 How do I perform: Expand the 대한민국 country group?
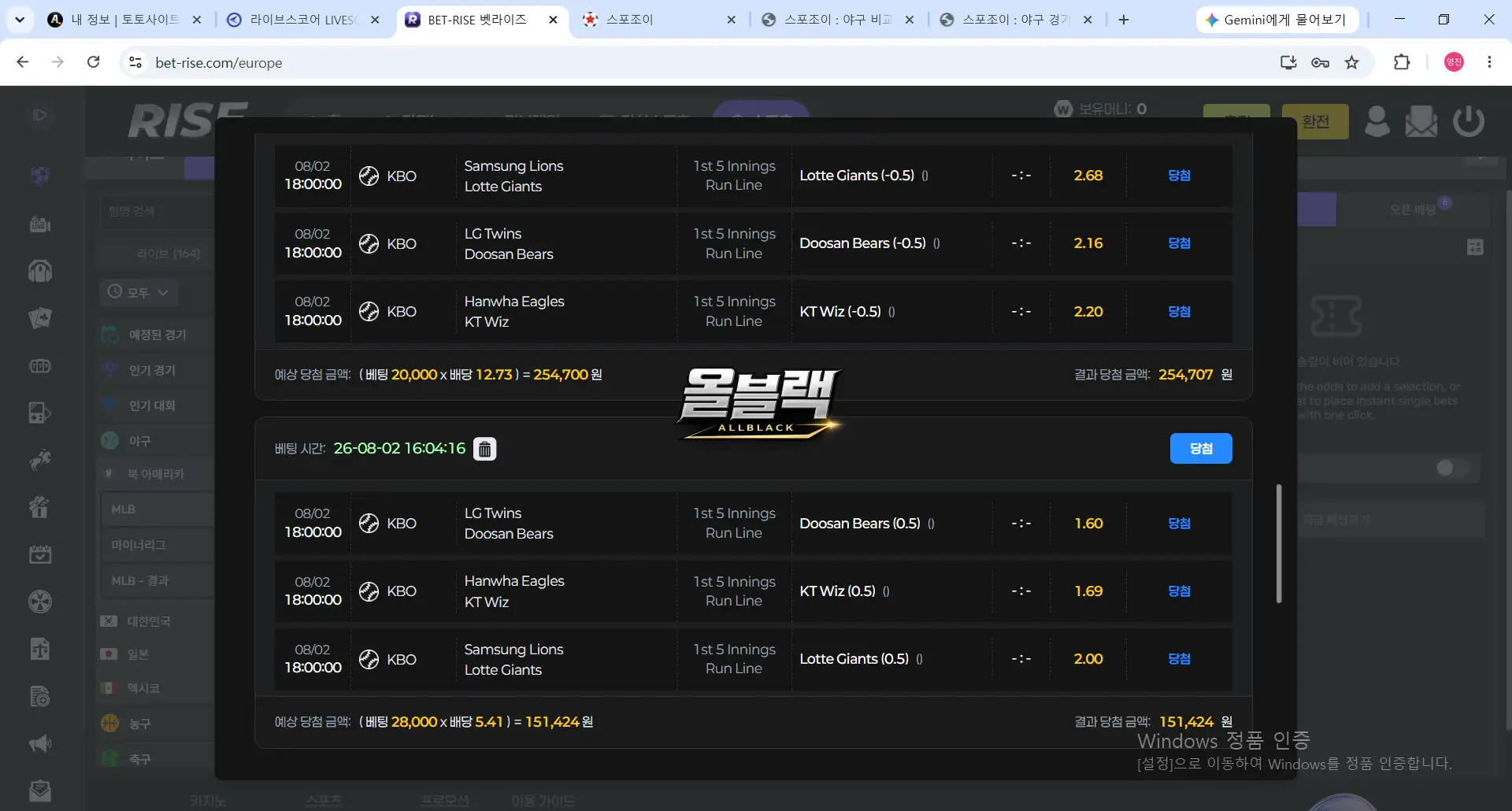coord(149,621)
